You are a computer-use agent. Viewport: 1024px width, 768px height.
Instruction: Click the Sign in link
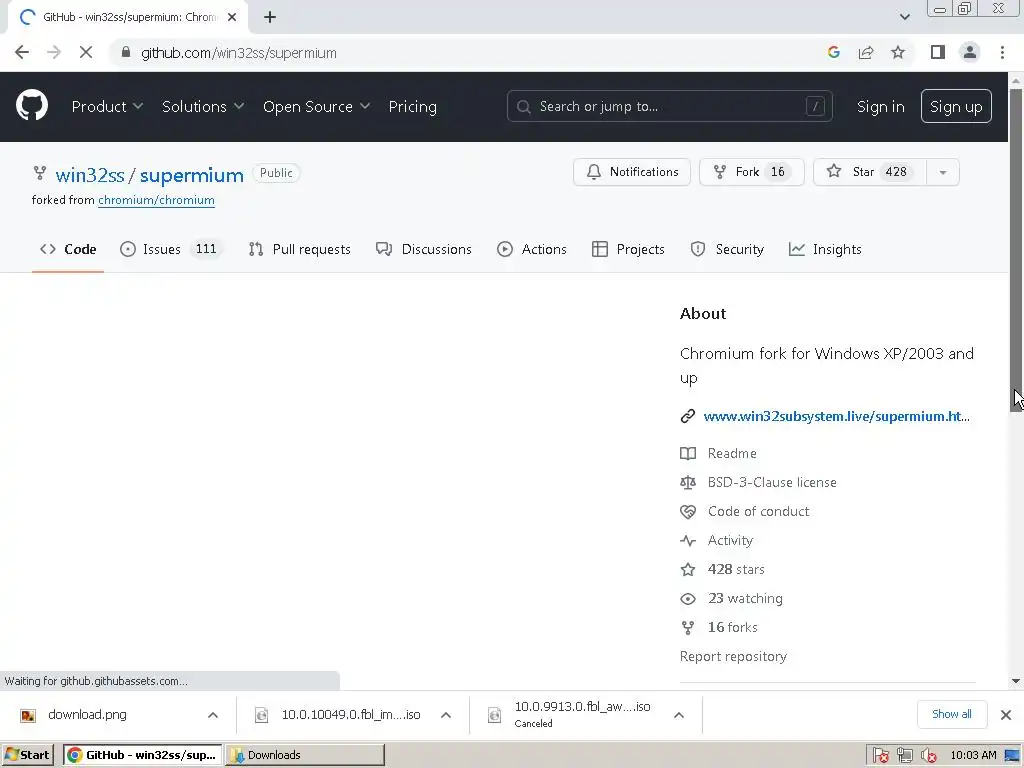(x=880, y=106)
